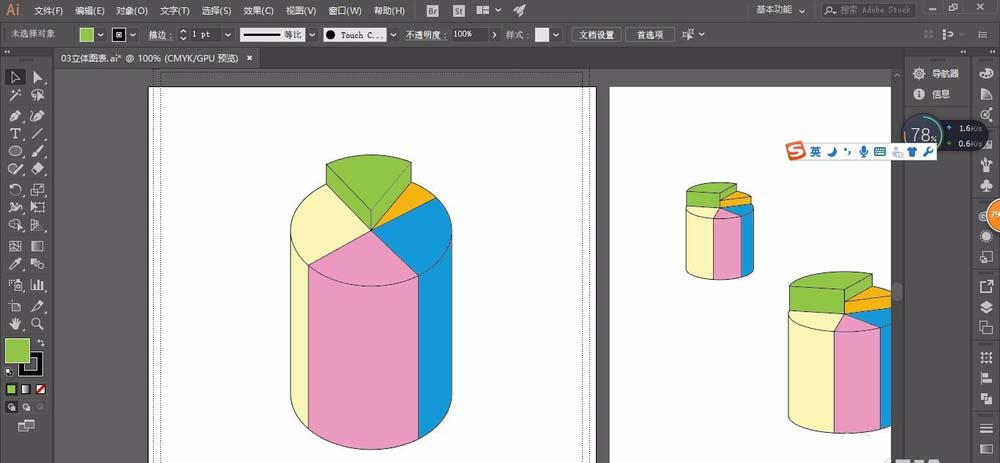Expand the stroke weight dropdown

pyautogui.click(x=228, y=35)
